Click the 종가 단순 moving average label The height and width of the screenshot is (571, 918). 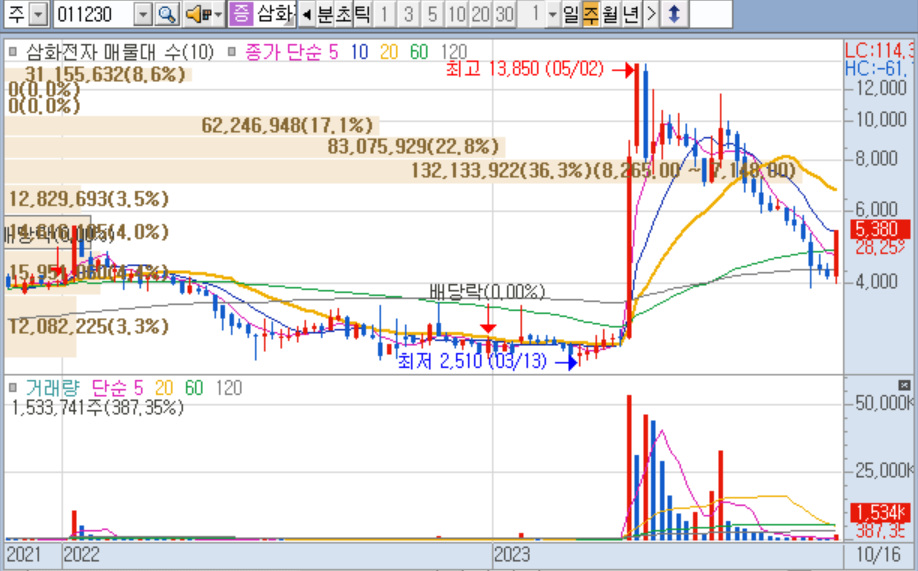(283, 52)
